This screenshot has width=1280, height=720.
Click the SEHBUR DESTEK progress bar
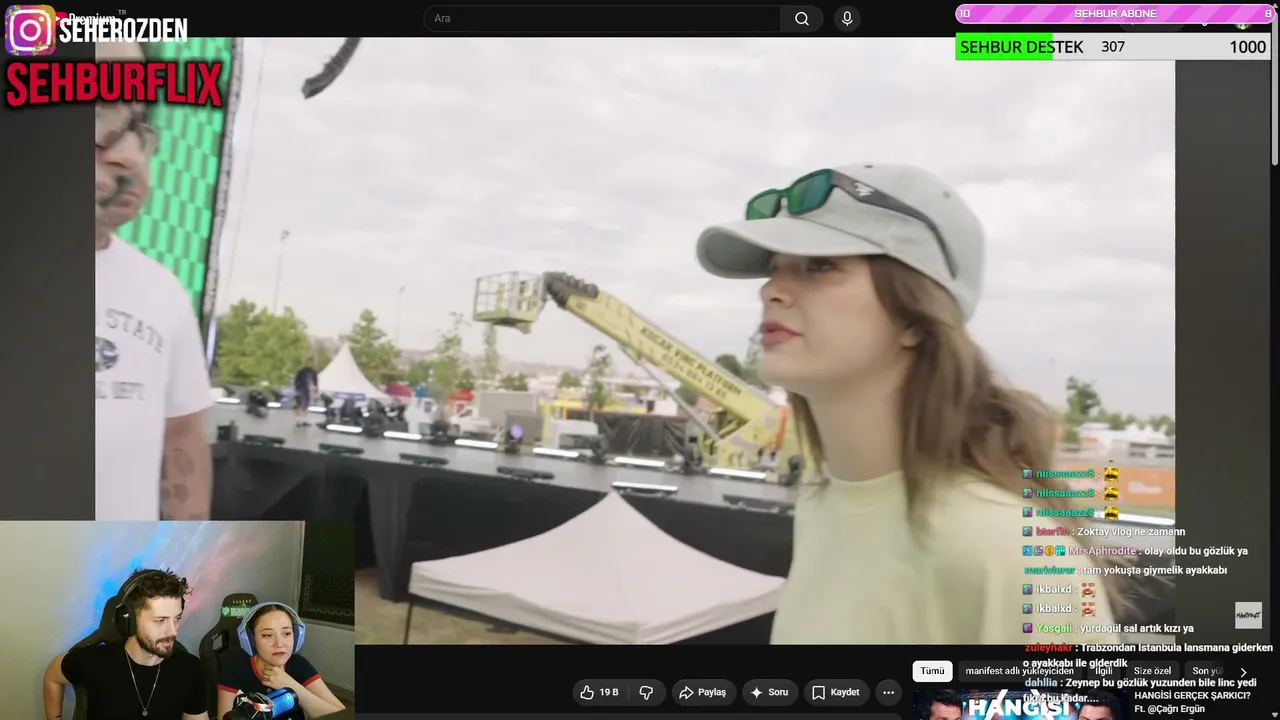coord(1112,47)
